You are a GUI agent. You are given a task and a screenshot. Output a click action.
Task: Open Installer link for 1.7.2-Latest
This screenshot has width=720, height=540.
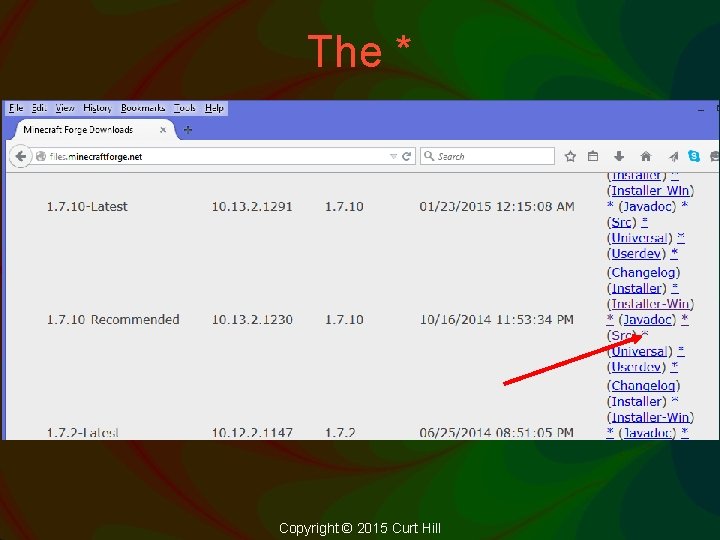(636, 401)
